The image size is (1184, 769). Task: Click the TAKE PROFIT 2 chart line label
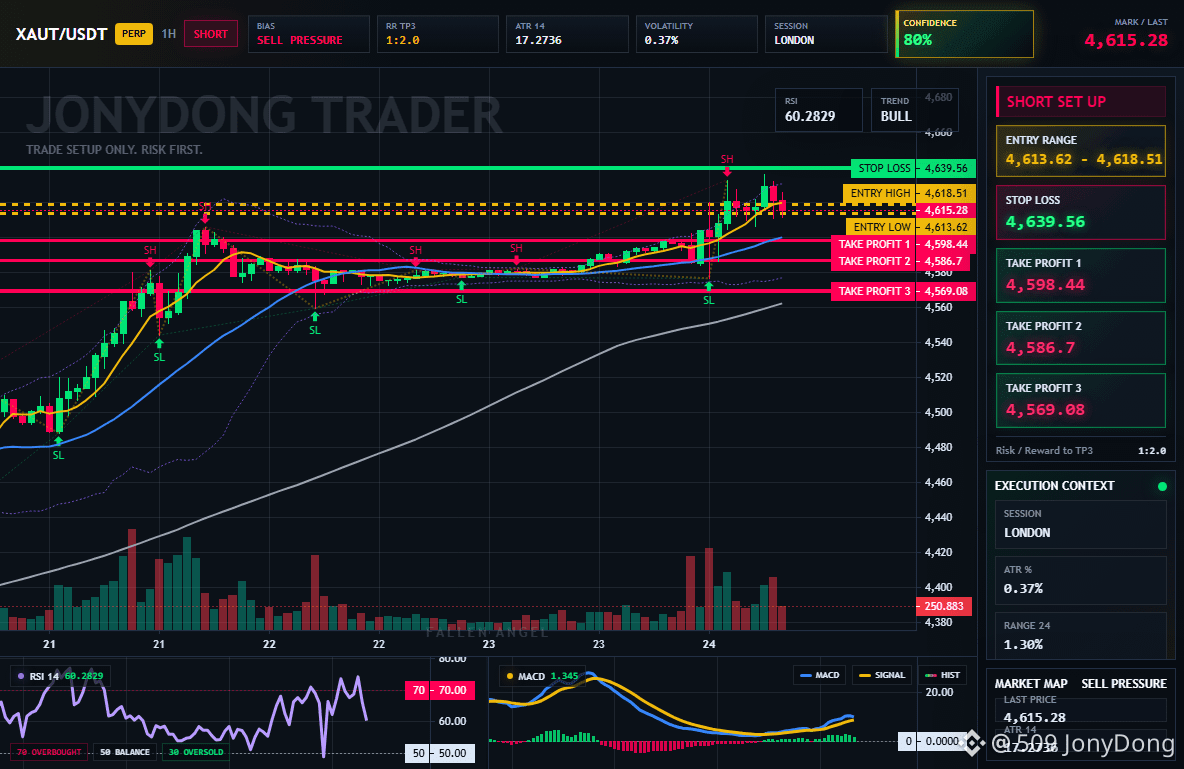coord(874,261)
